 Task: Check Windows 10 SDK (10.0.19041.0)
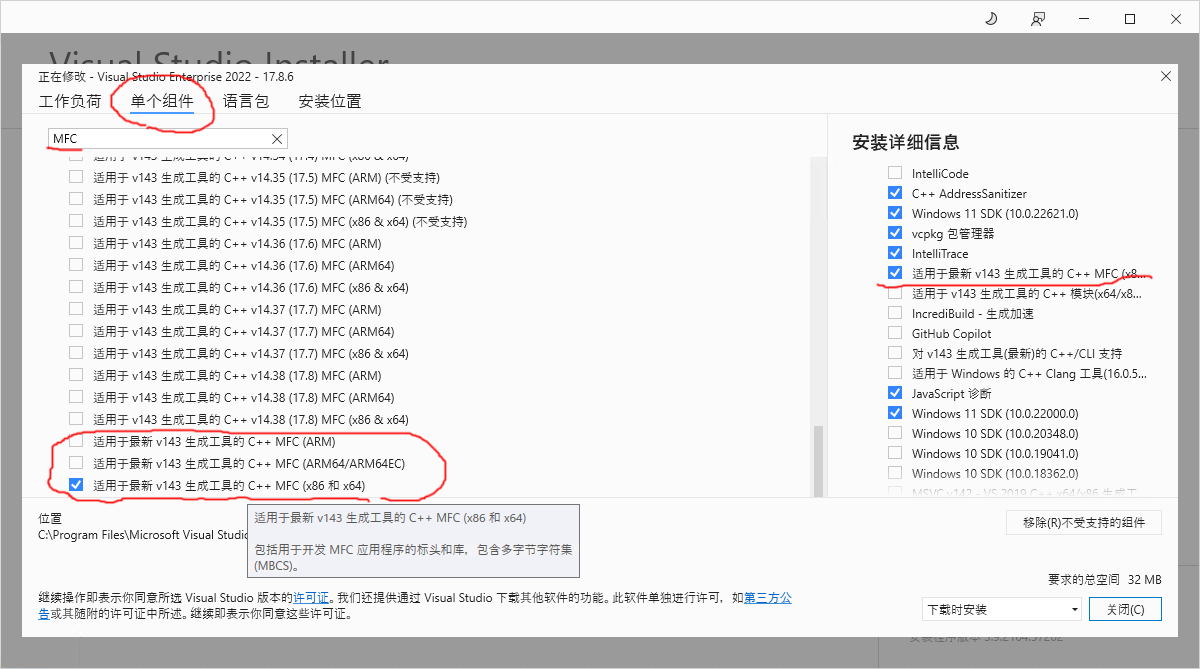[895, 454]
